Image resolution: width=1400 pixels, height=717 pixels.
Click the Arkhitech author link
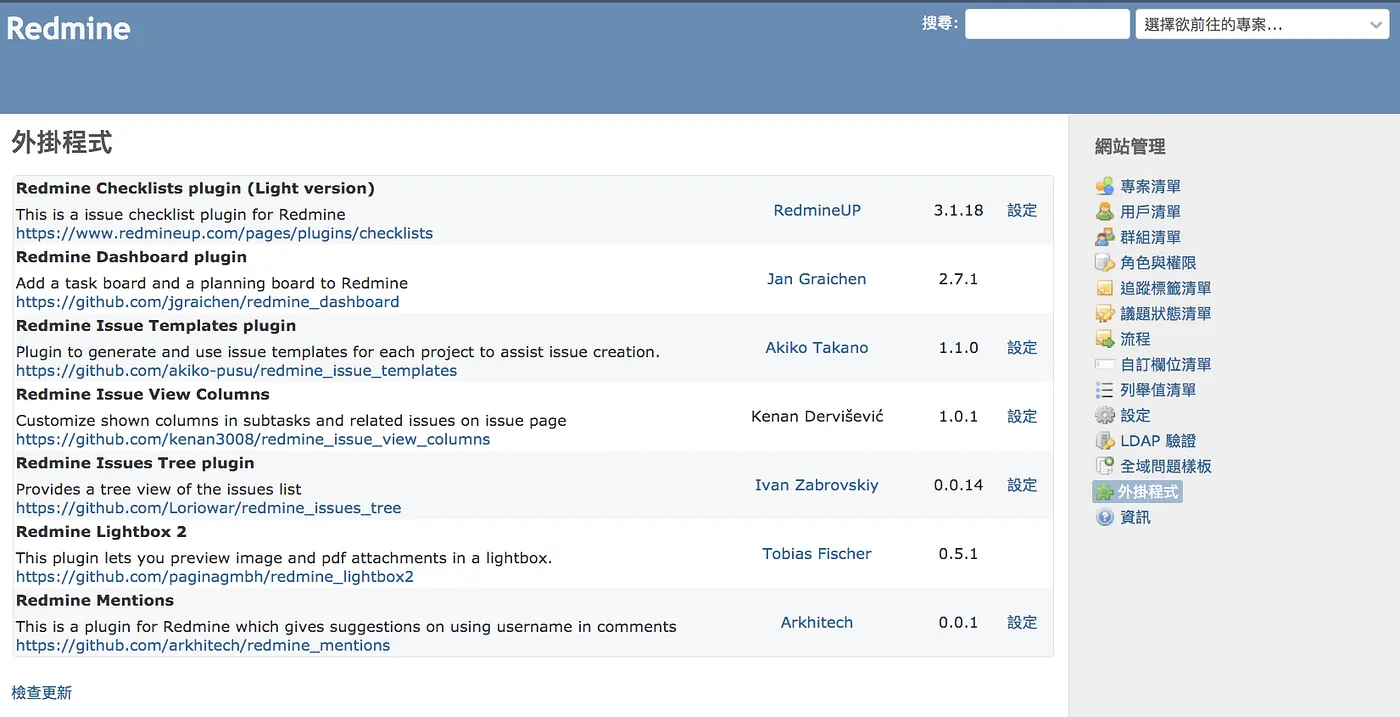click(x=817, y=622)
